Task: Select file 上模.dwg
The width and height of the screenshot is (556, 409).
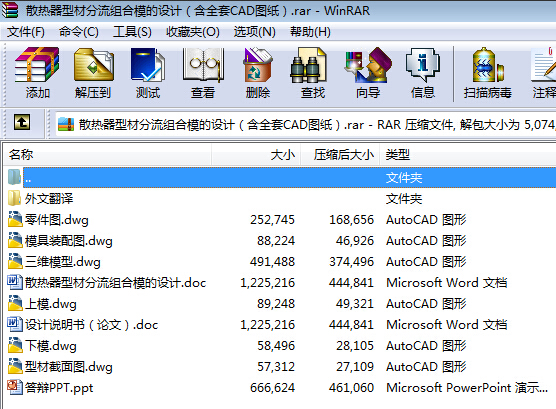Action: 50,304
